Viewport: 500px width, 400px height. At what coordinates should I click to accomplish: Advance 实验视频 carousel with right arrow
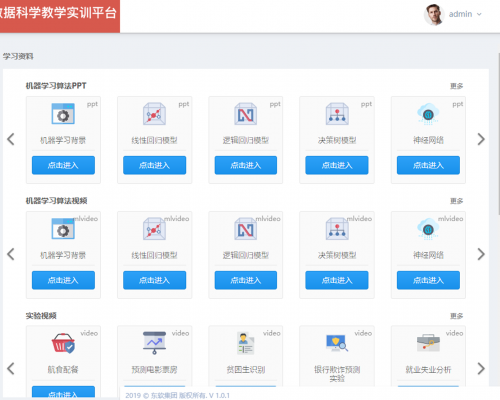[x=481, y=369]
